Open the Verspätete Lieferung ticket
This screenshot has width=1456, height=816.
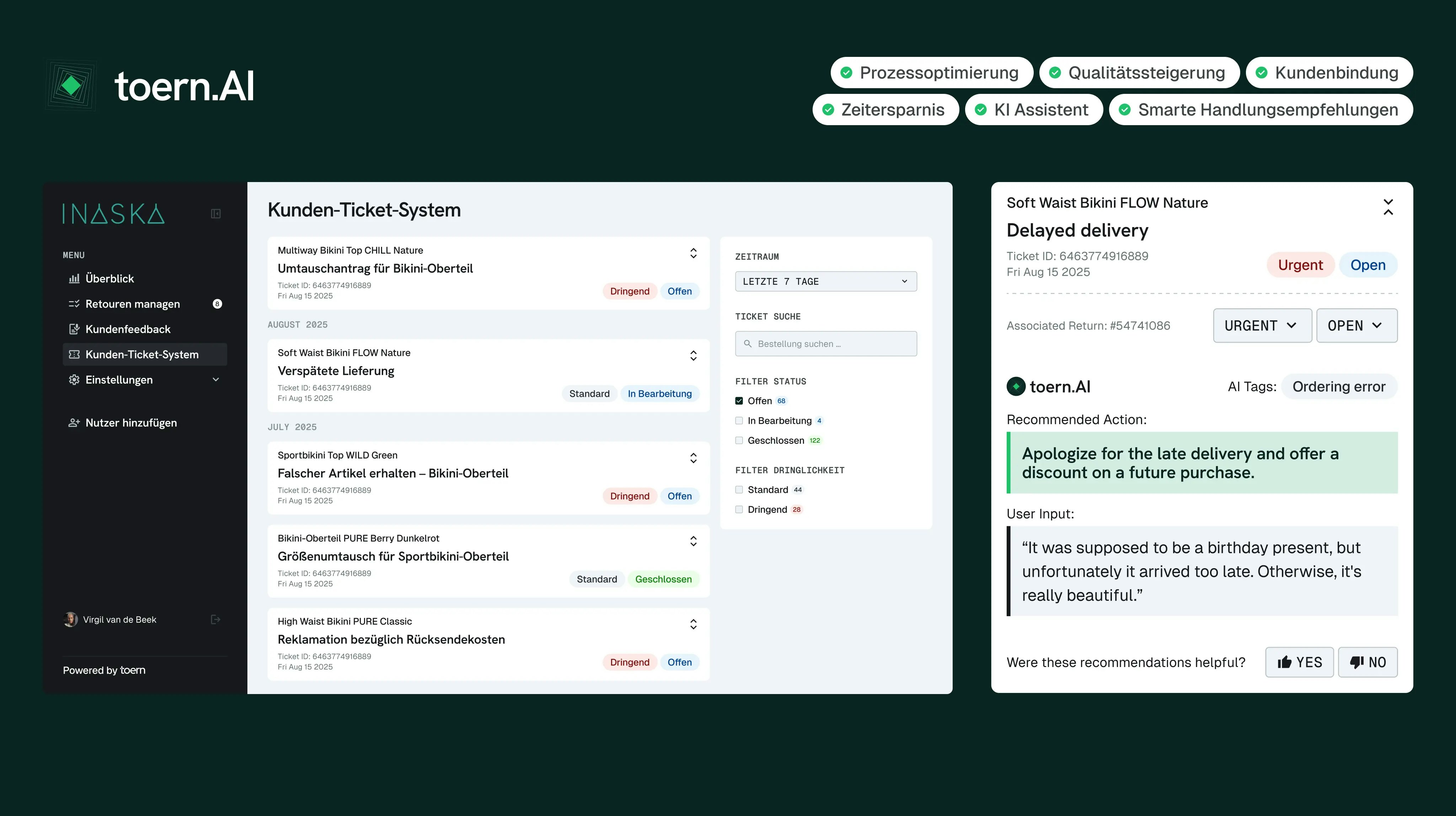click(336, 371)
